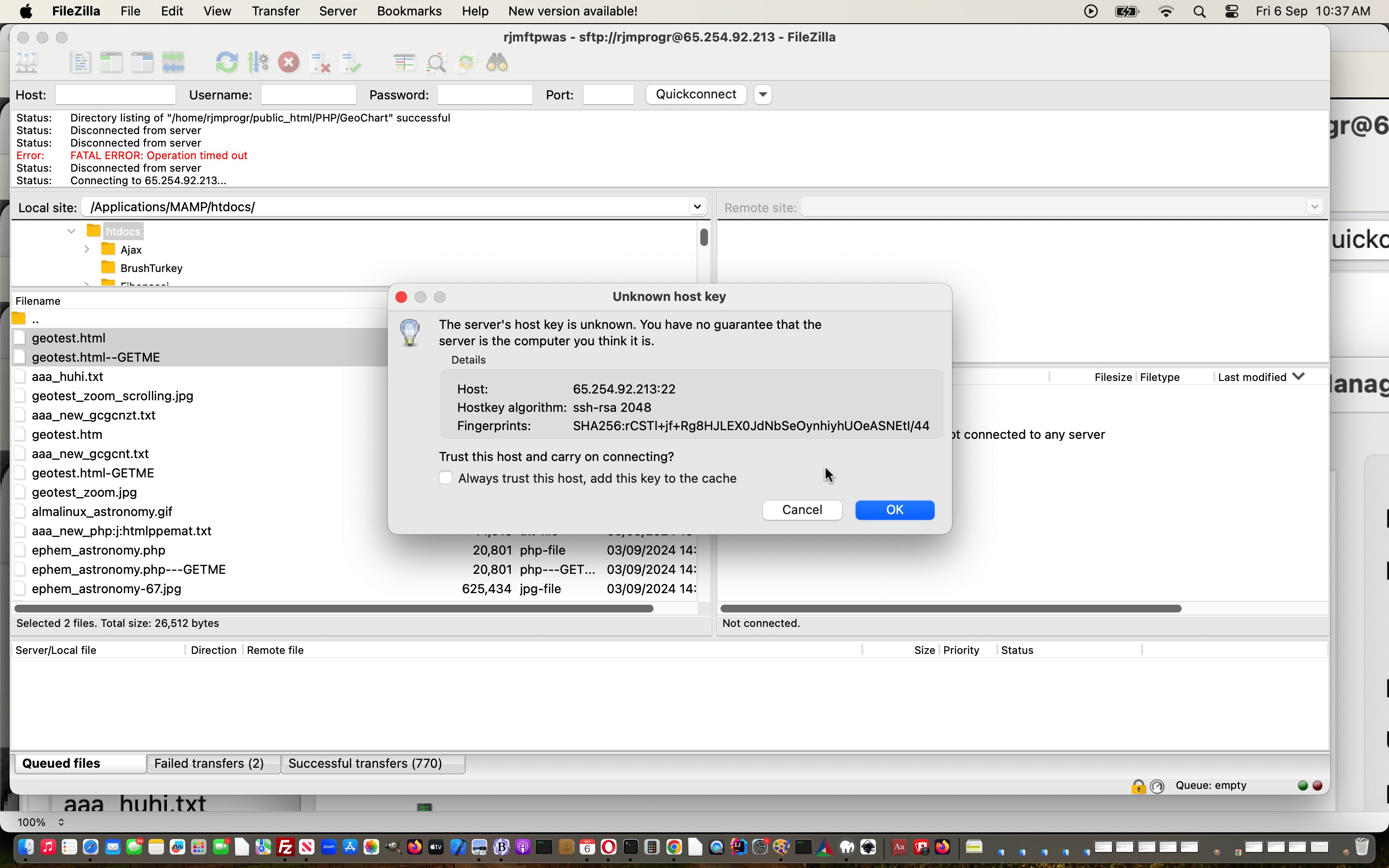
Task: Select the file geotest.html
Action: pyautogui.click(x=68, y=338)
